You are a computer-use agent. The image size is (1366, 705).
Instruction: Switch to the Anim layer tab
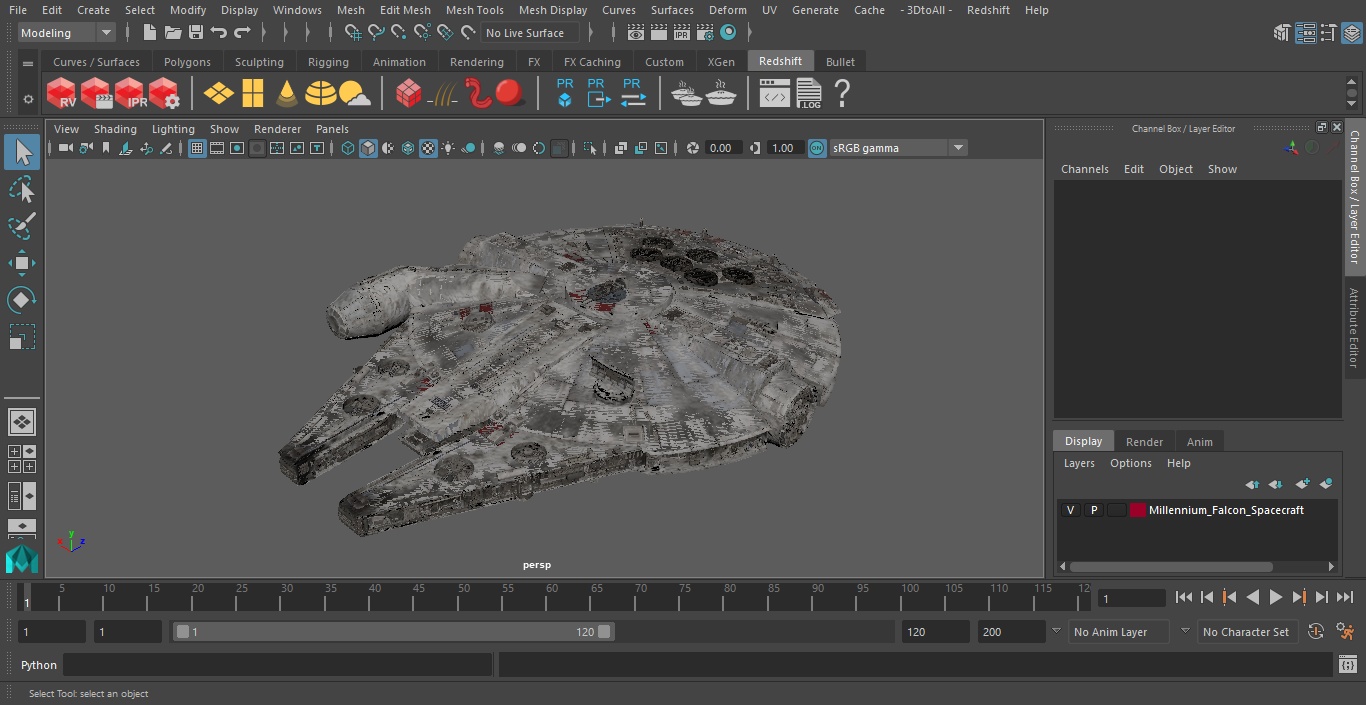pos(1199,442)
